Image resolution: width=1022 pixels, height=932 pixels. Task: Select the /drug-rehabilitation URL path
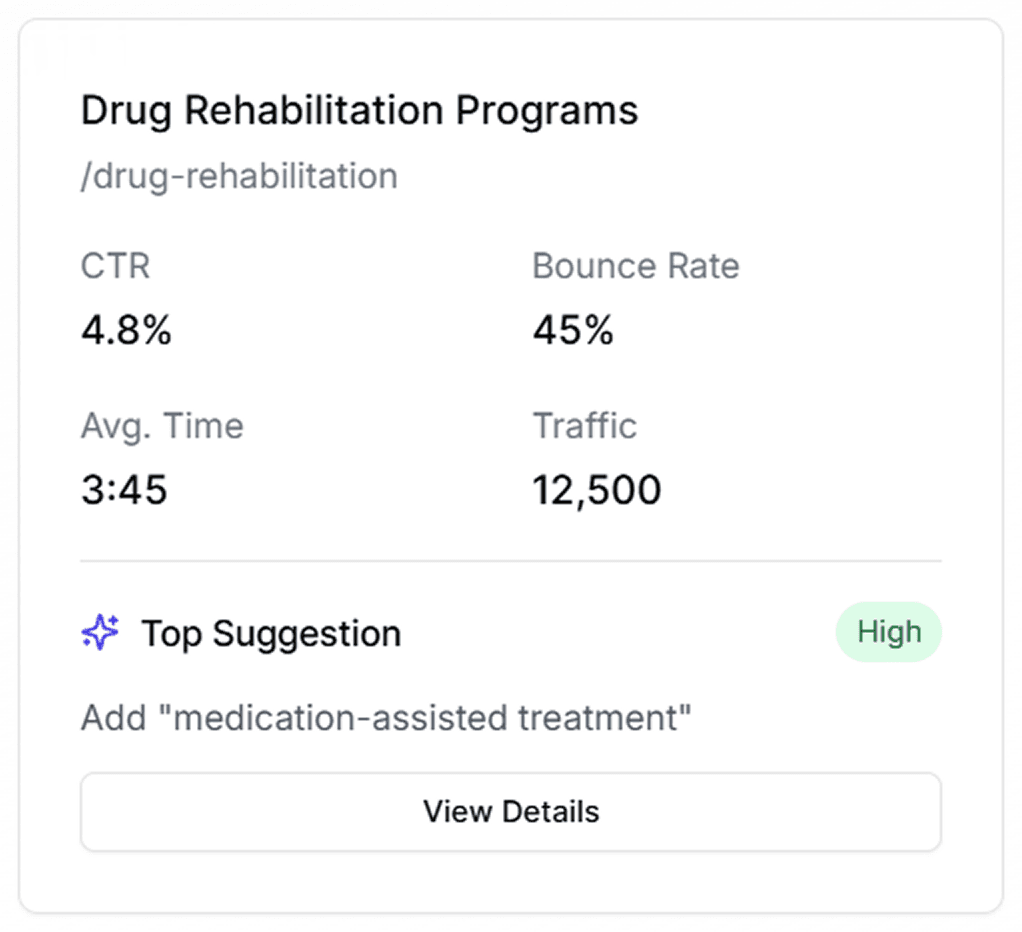(239, 176)
